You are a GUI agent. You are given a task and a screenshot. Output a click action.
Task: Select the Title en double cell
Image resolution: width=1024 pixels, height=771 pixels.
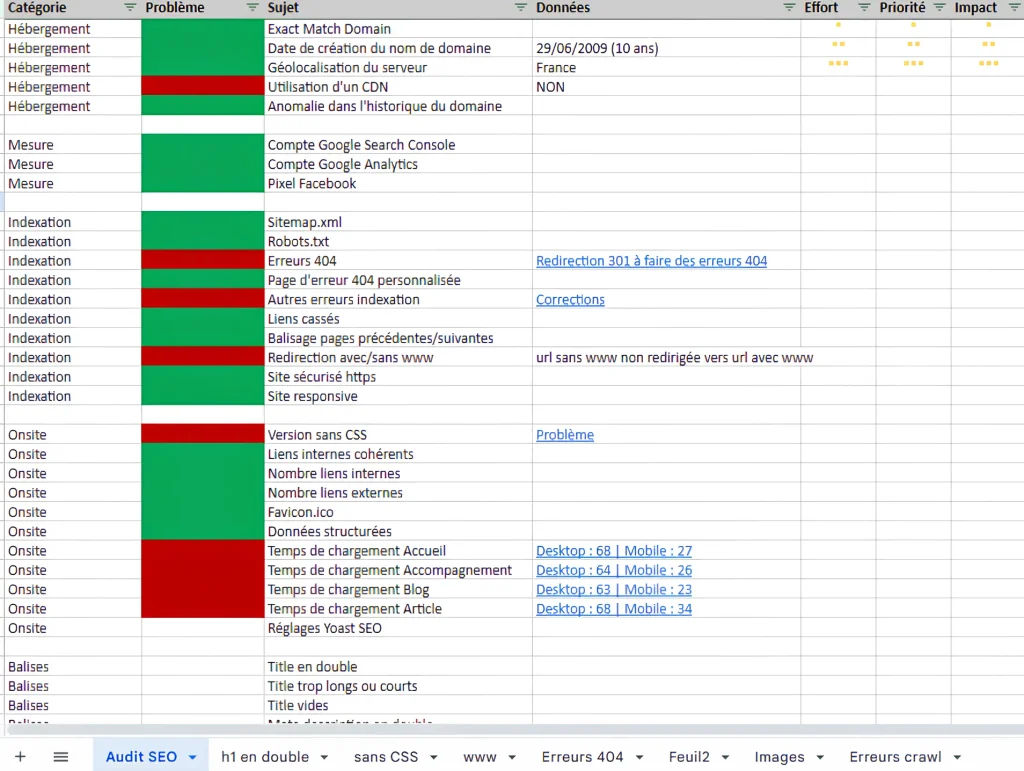coord(398,667)
